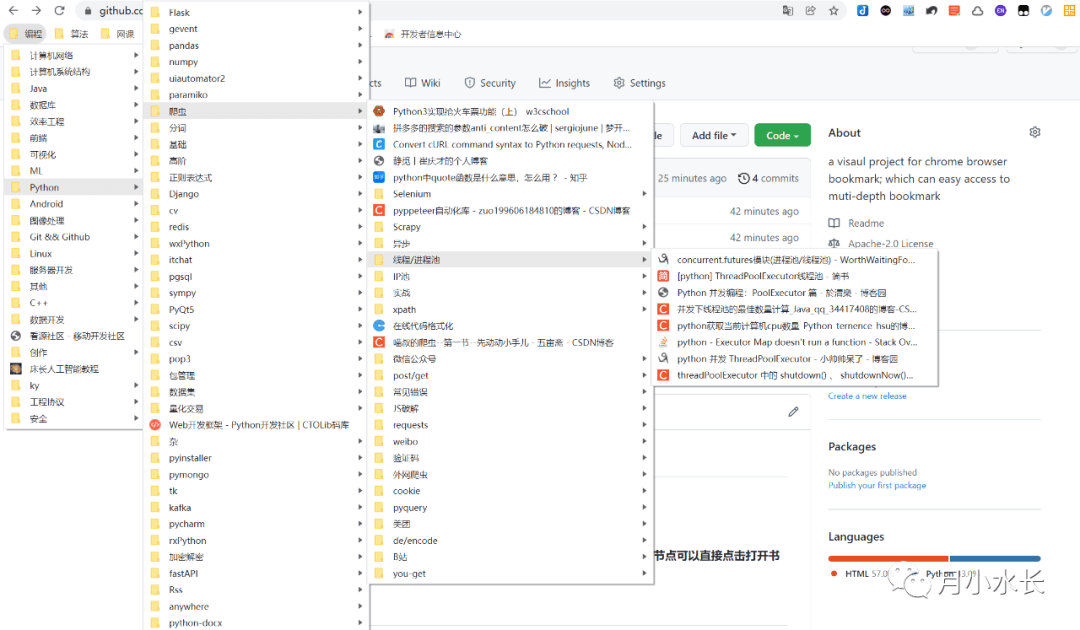Click the languages color bar
Screen dimensions: 1080x630
click(x=934, y=558)
